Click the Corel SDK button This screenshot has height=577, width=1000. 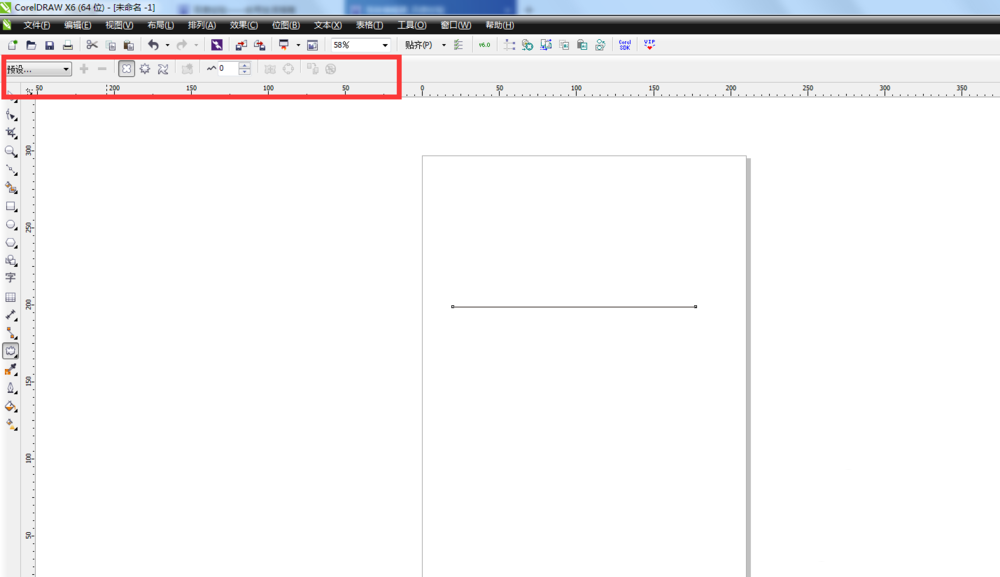coord(624,45)
